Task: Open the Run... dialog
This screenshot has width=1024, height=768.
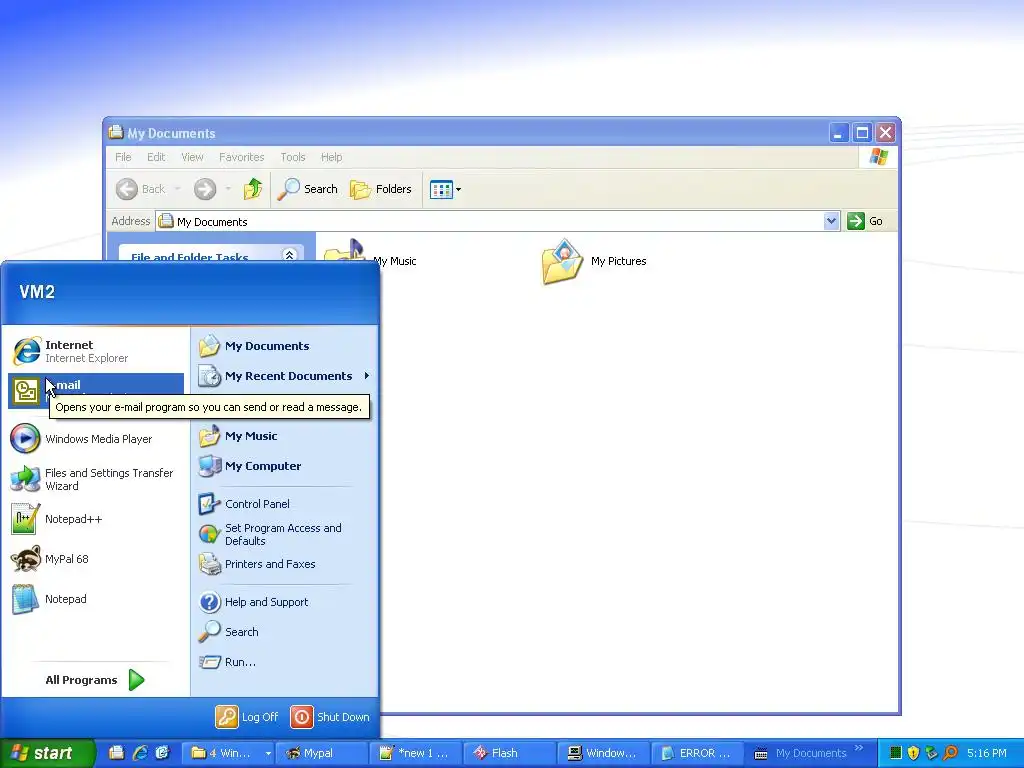Action: click(285, 662)
